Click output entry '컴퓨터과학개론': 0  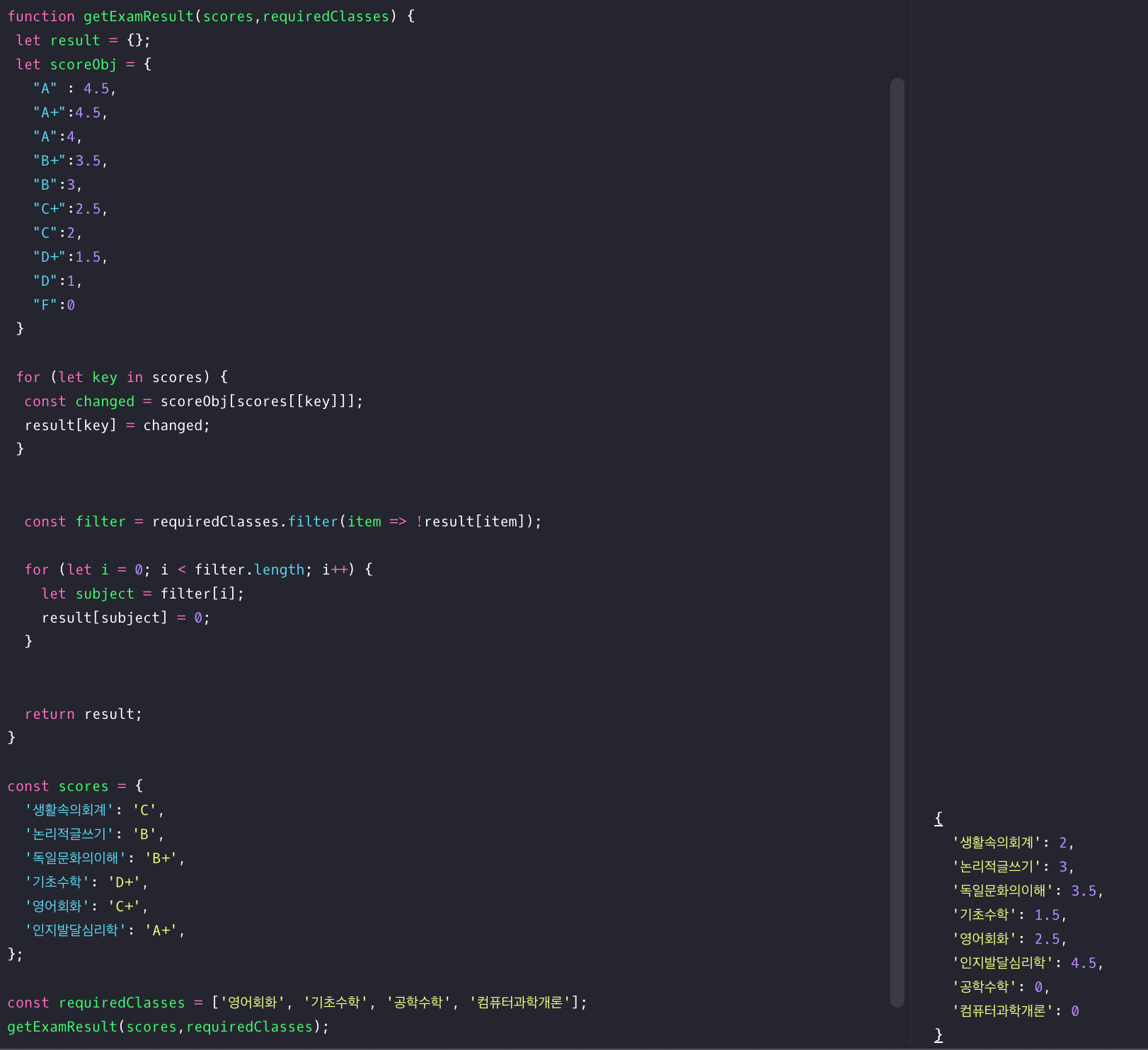click(1016, 1011)
